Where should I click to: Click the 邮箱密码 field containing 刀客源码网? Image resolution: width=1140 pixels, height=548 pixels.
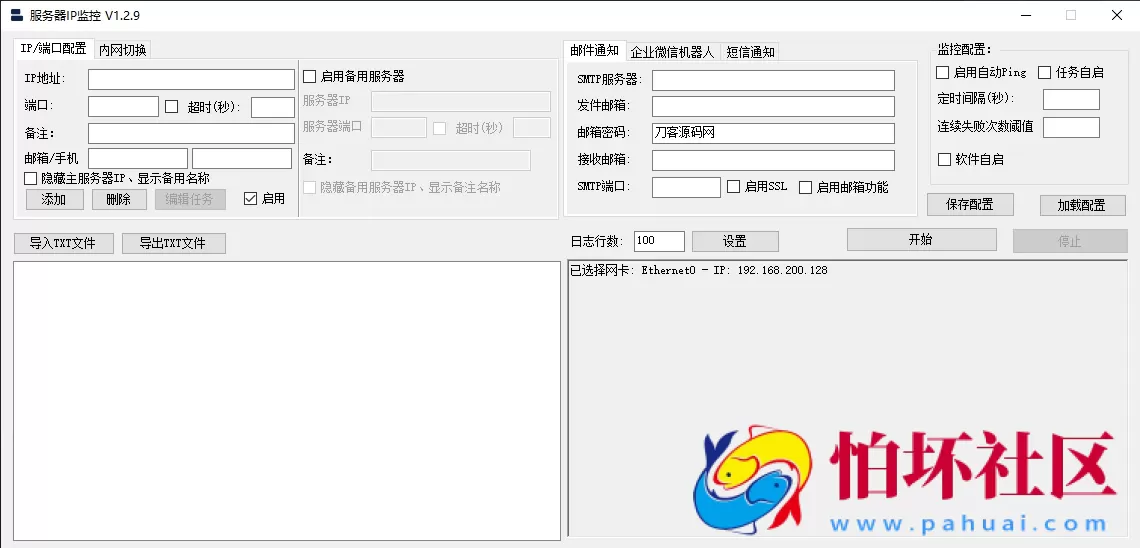773,133
